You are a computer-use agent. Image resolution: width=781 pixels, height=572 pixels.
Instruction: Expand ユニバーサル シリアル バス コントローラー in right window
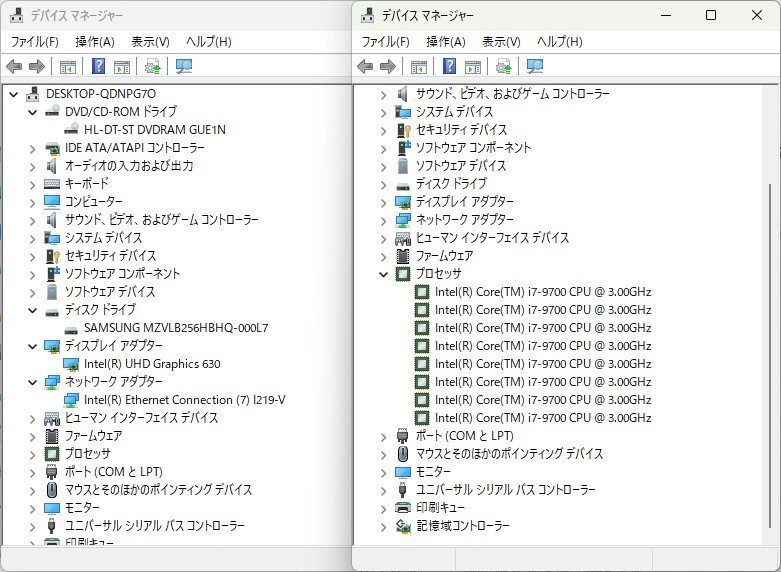383,491
